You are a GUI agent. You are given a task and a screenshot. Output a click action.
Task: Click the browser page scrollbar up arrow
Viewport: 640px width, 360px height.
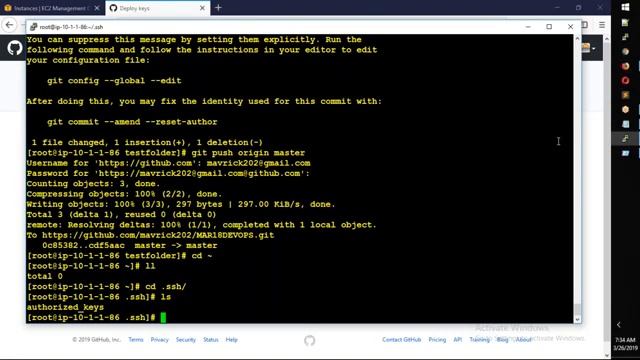[607, 38]
